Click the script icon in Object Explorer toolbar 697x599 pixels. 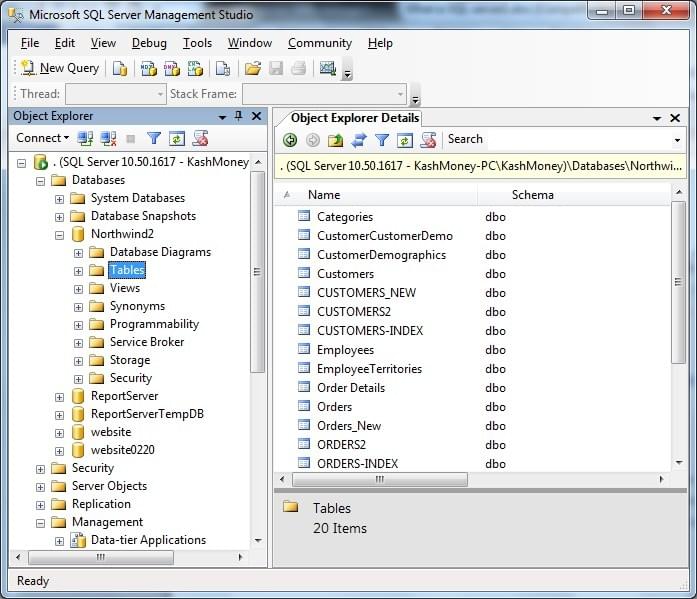click(200, 139)
